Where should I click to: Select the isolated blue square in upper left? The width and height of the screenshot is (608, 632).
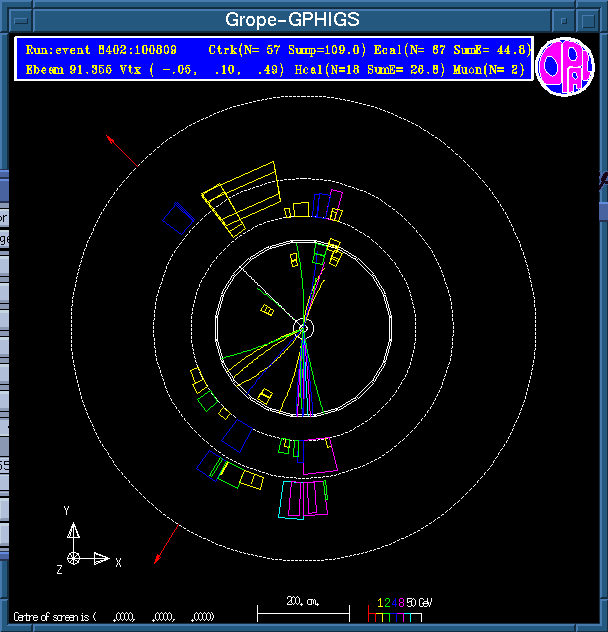pyautogui.click(x=179, y=219)
